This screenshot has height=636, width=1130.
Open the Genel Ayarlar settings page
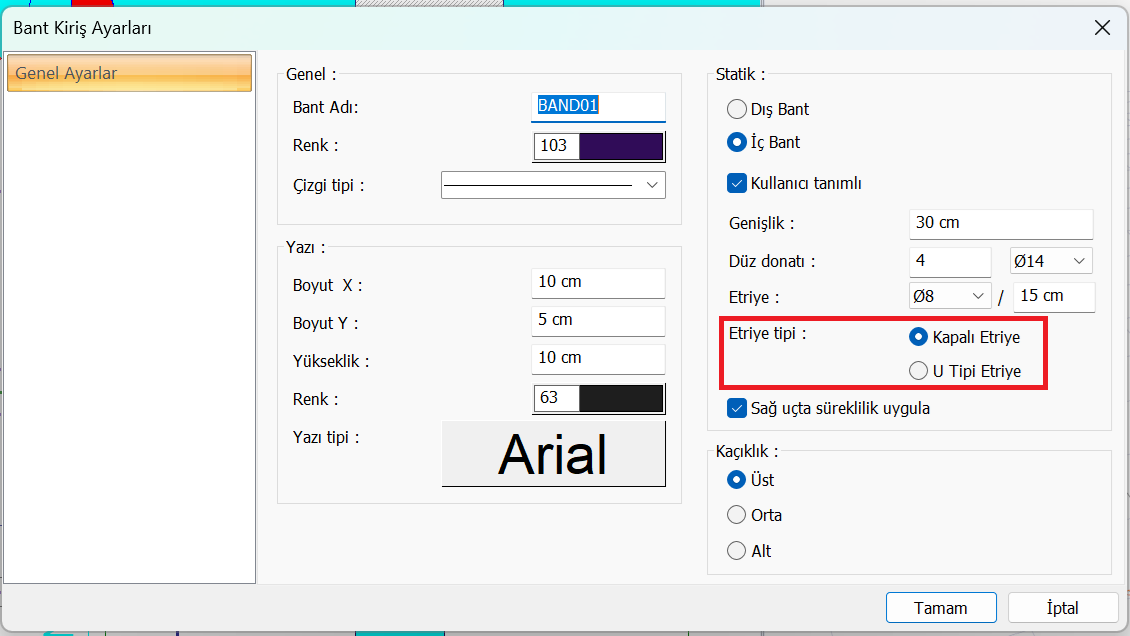129,74
